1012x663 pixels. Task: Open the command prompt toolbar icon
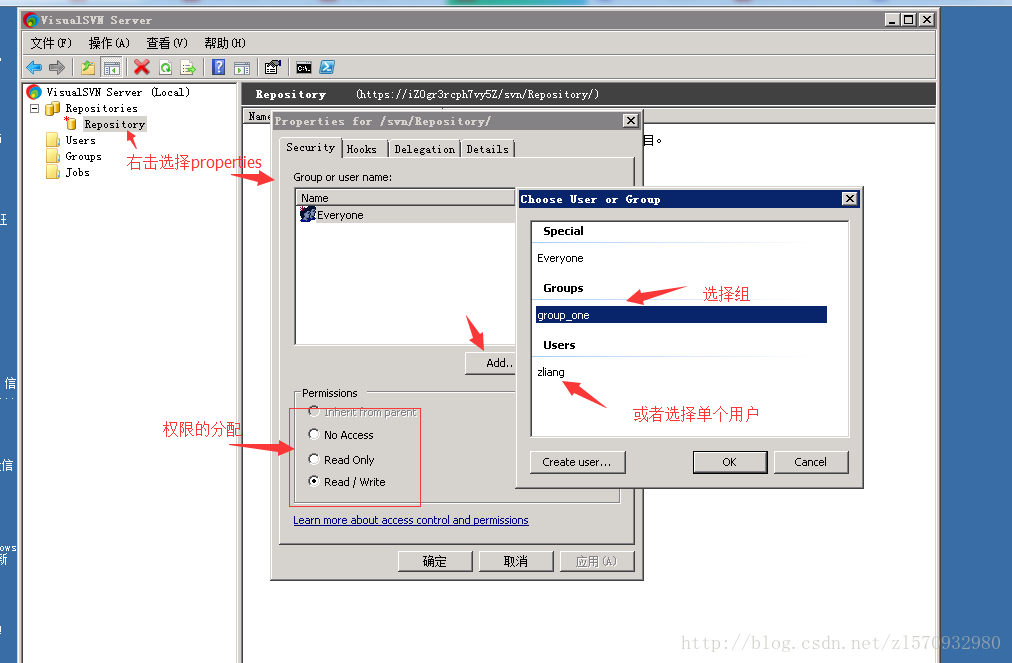(x=304, y=68)
